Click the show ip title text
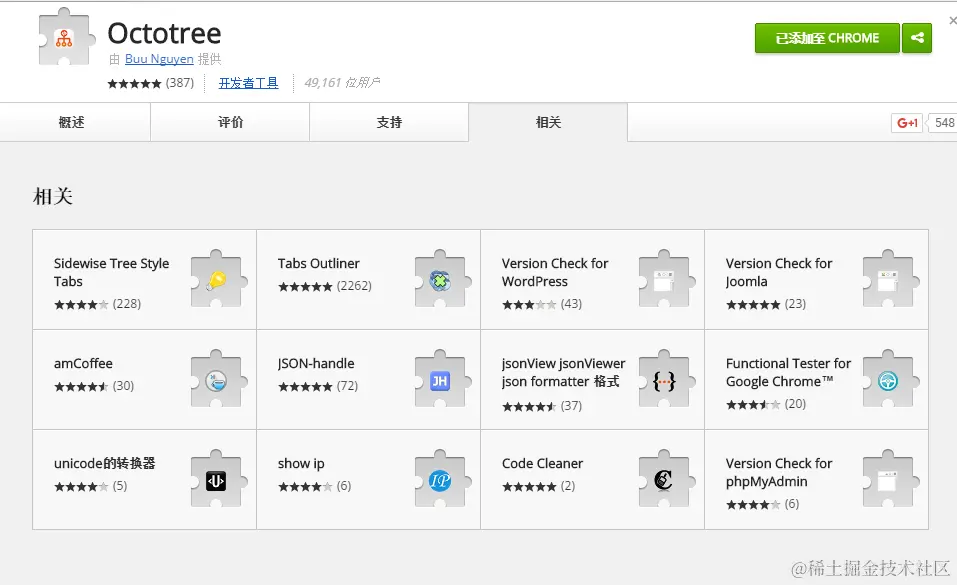 point(301,463)
